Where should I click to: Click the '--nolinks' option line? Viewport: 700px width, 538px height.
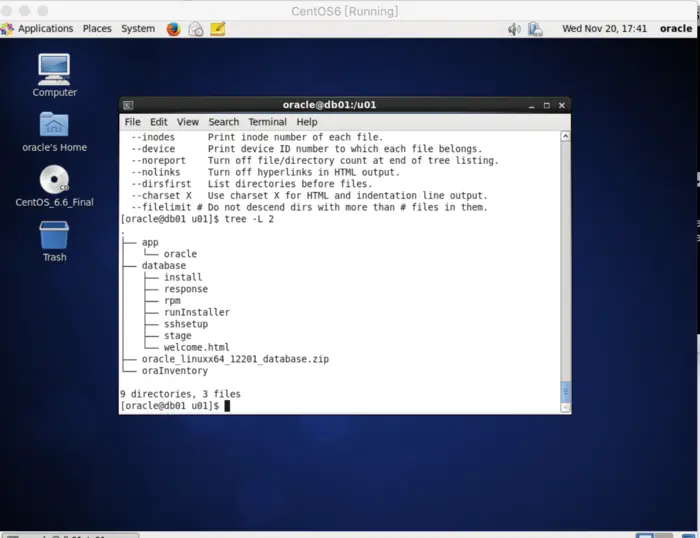266,172
